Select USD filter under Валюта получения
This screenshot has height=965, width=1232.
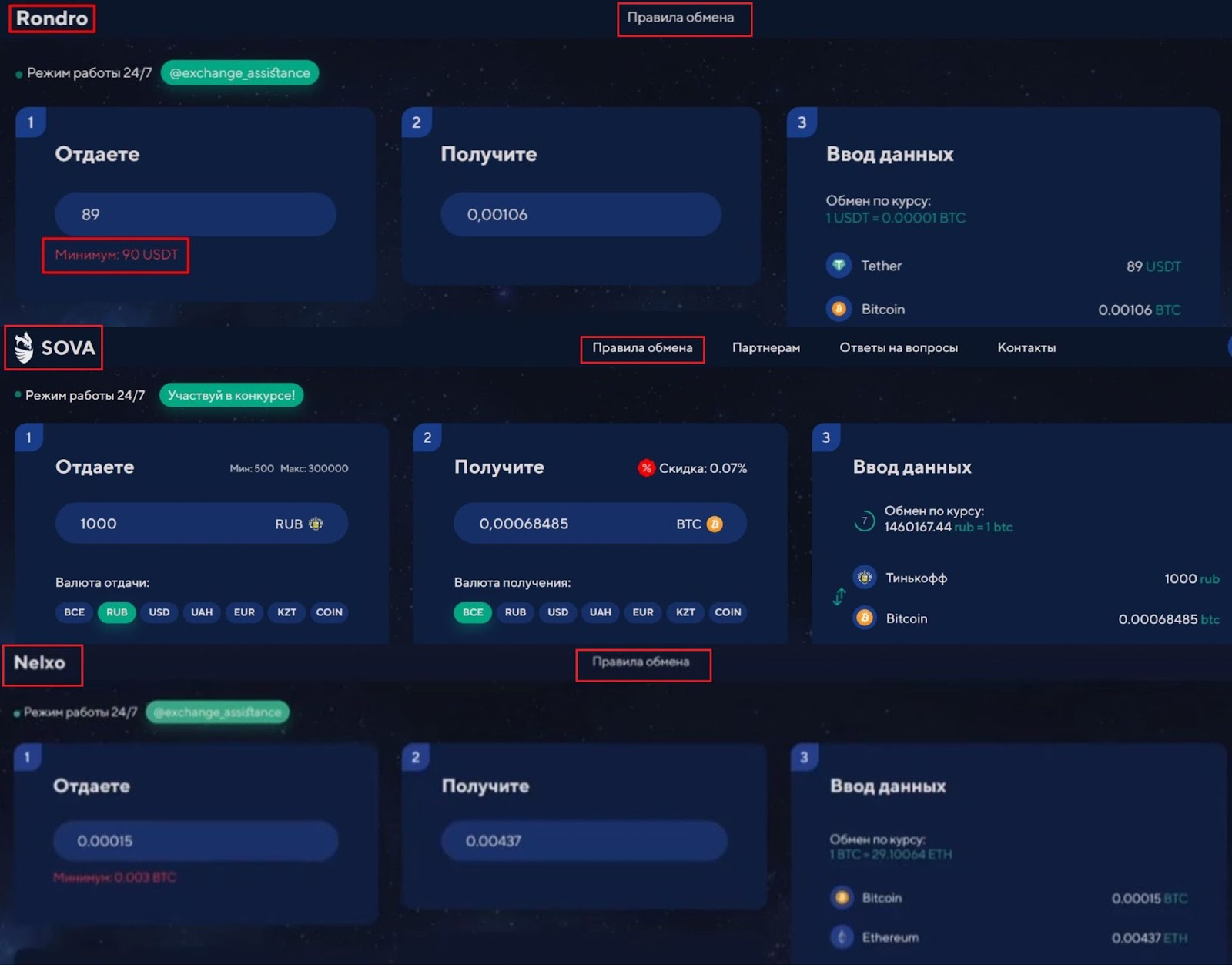coord(557,612)
